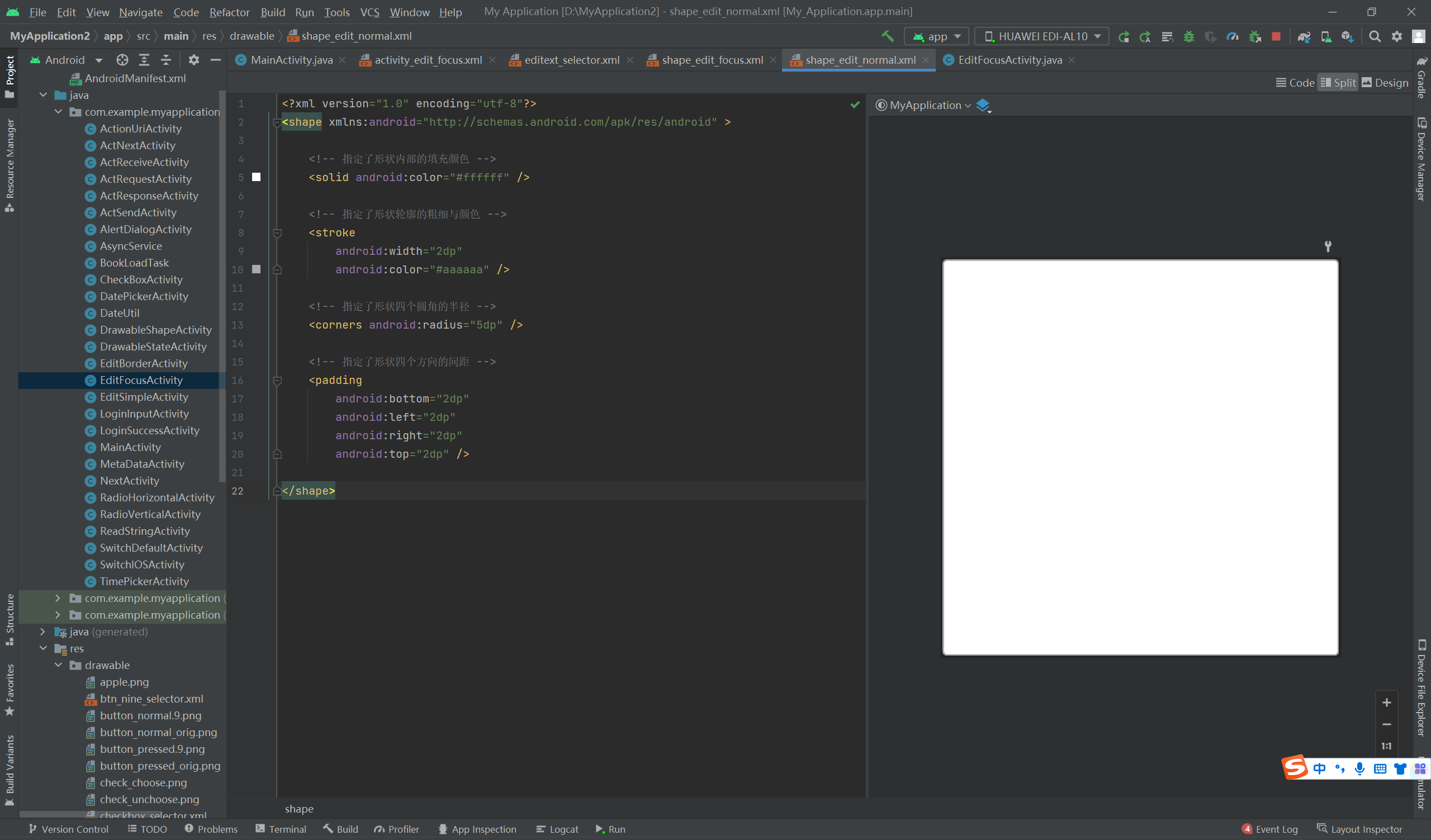1431x840 pixels.
Task: Click the Search Everywhere magnifier icon
Action: 1375,36
